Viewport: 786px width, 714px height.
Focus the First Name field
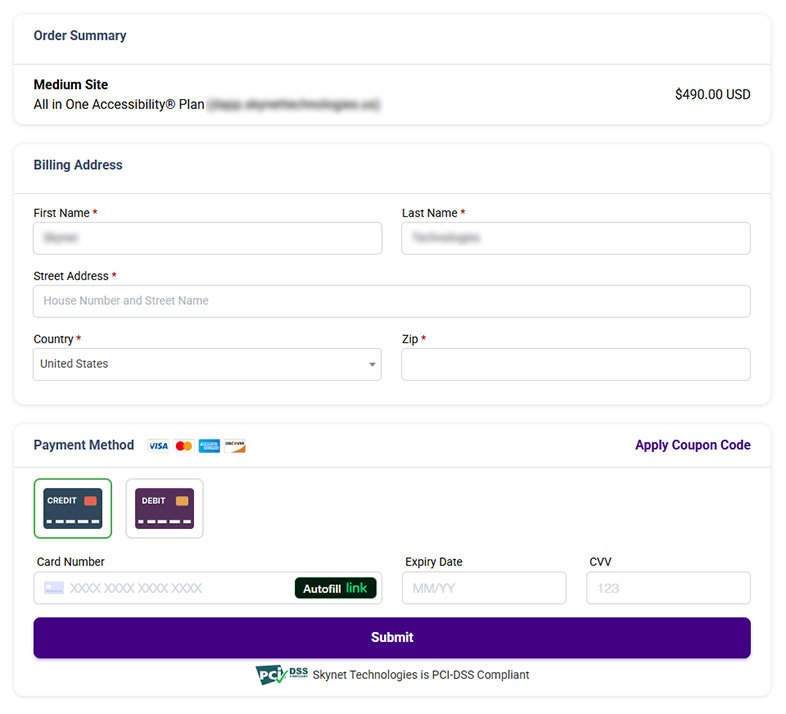(x=207, y=238)
